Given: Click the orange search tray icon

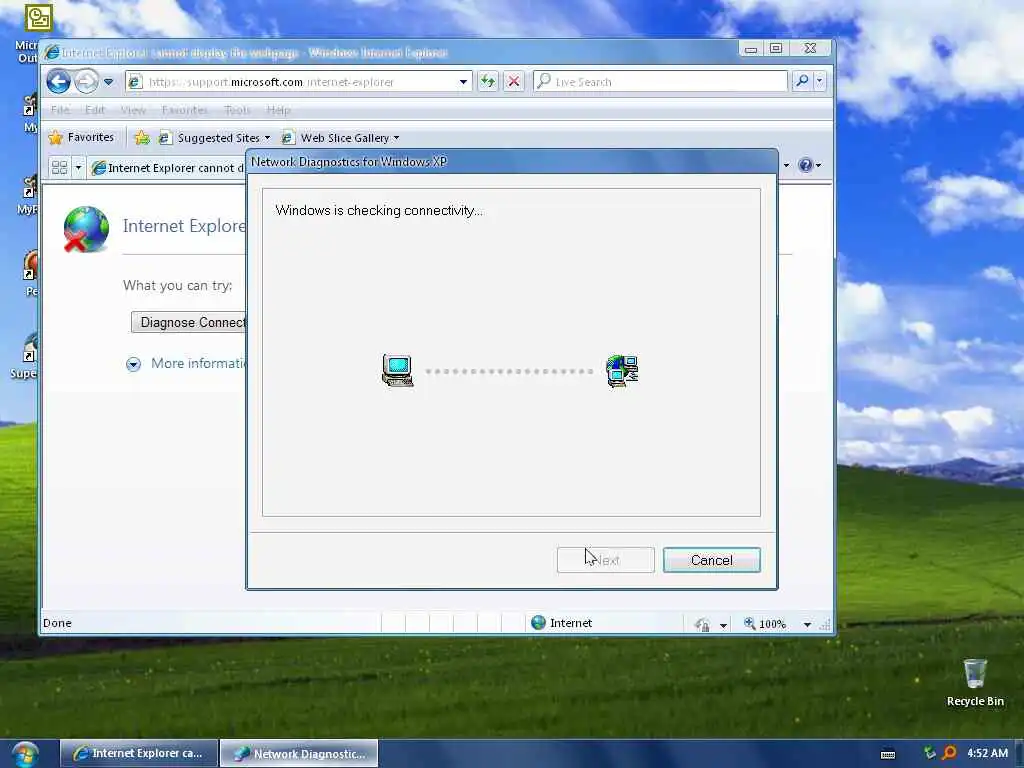Looking at the screenshot, I should [x=950, y=753].
